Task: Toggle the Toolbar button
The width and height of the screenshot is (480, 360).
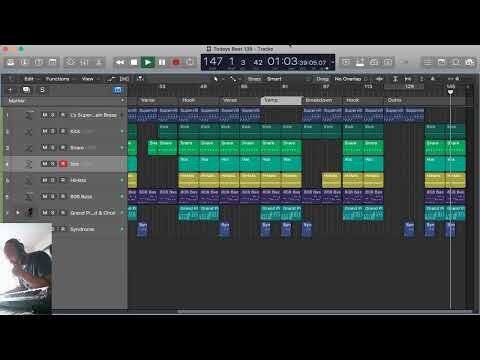Action: [x=52, y=62]
